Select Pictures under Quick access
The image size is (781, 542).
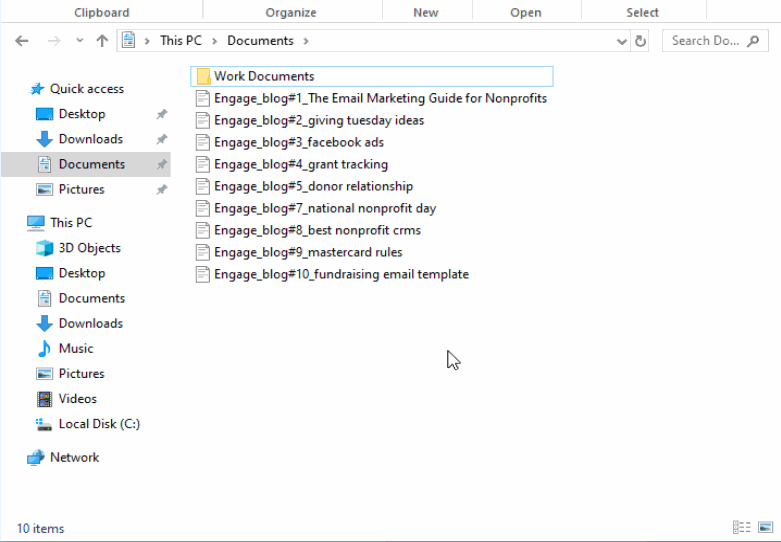(81, 189)
